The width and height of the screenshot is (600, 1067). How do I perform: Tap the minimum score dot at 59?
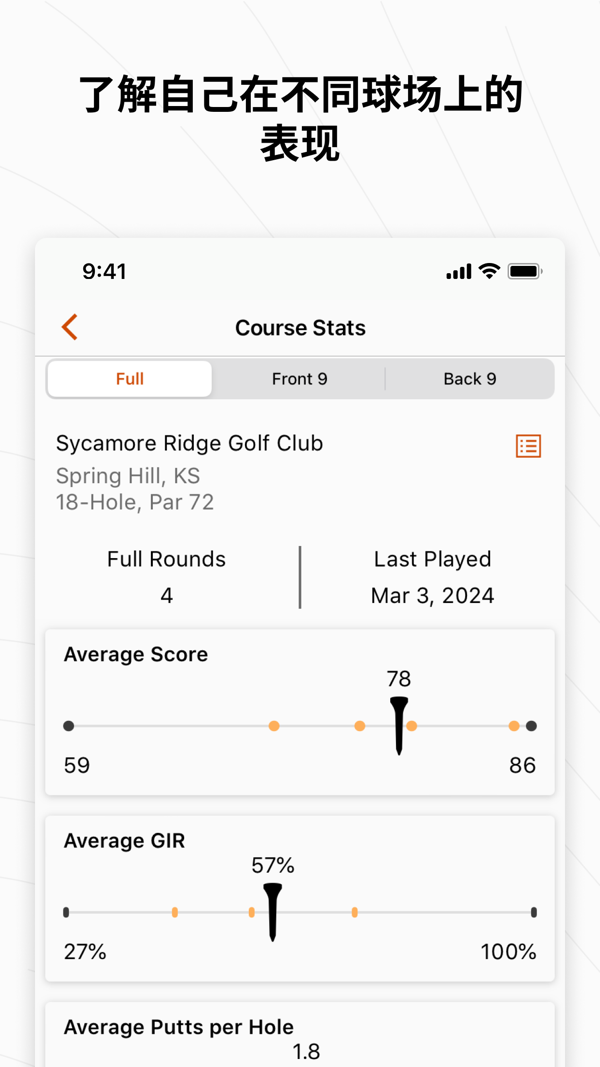click(68, 726)
